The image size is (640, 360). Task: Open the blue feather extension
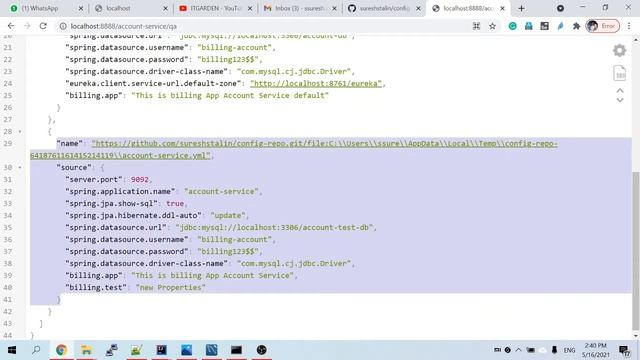[x=560, y=26]
